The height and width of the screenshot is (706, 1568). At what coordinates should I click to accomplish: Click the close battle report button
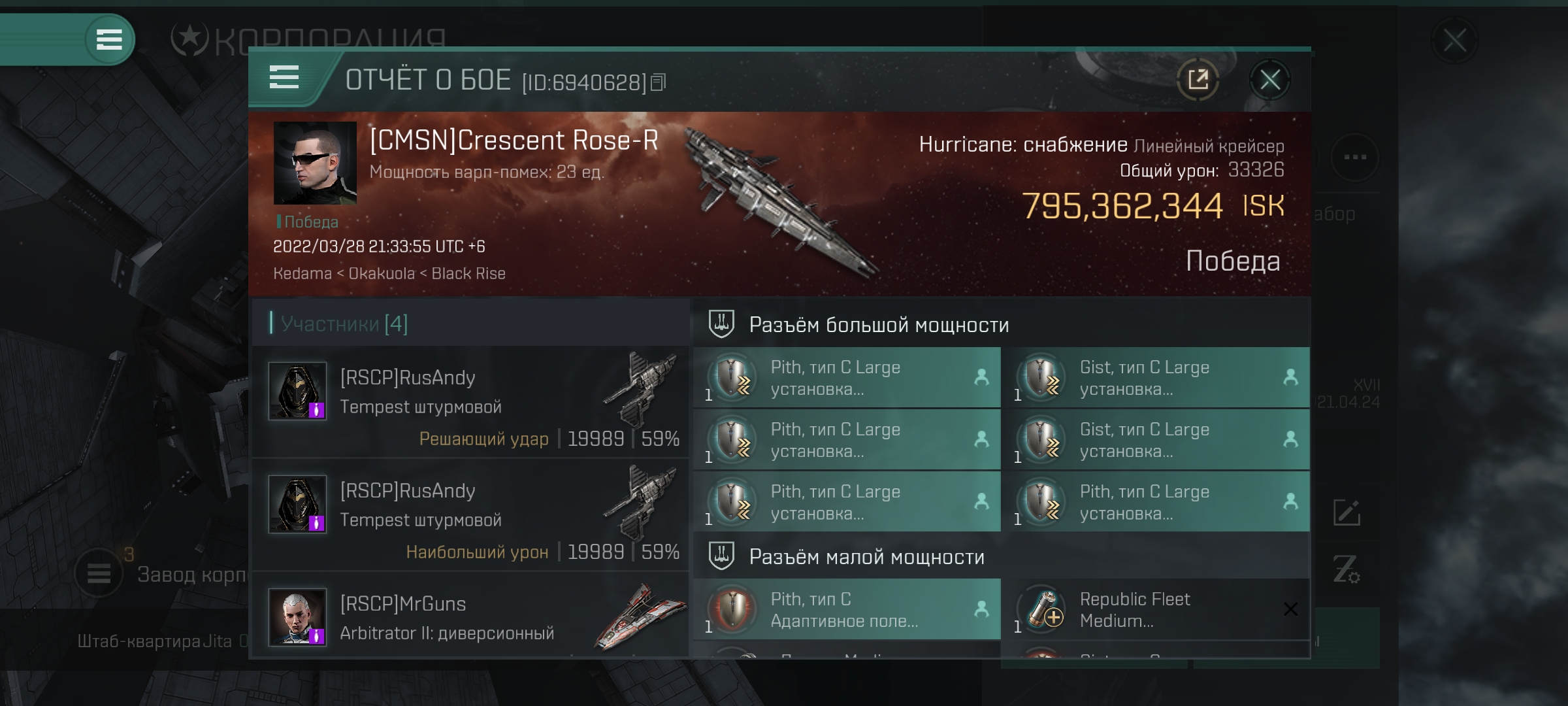1270,80
